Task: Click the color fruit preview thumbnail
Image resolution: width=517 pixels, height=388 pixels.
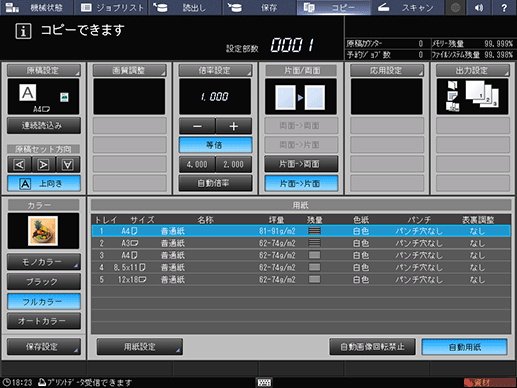Action: pyautogui.click(x=43, y=231)
